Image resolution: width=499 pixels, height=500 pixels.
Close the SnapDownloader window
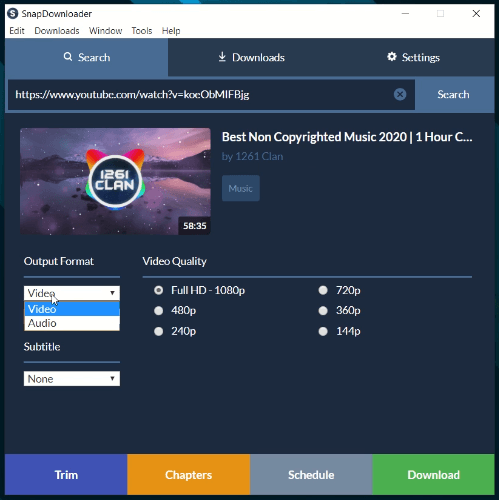click(x=476, y=14)
